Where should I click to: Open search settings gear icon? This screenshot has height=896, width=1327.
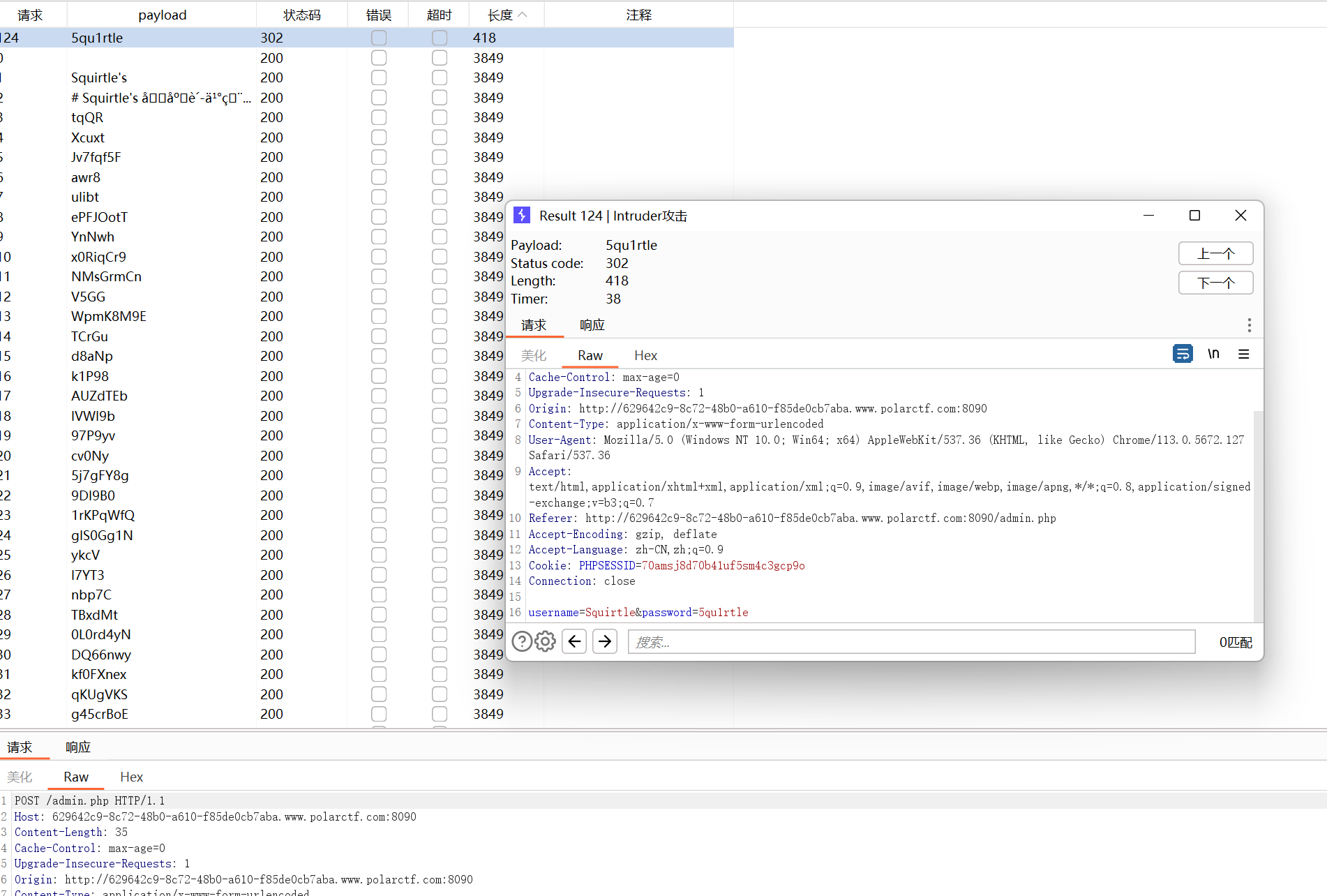545,641
